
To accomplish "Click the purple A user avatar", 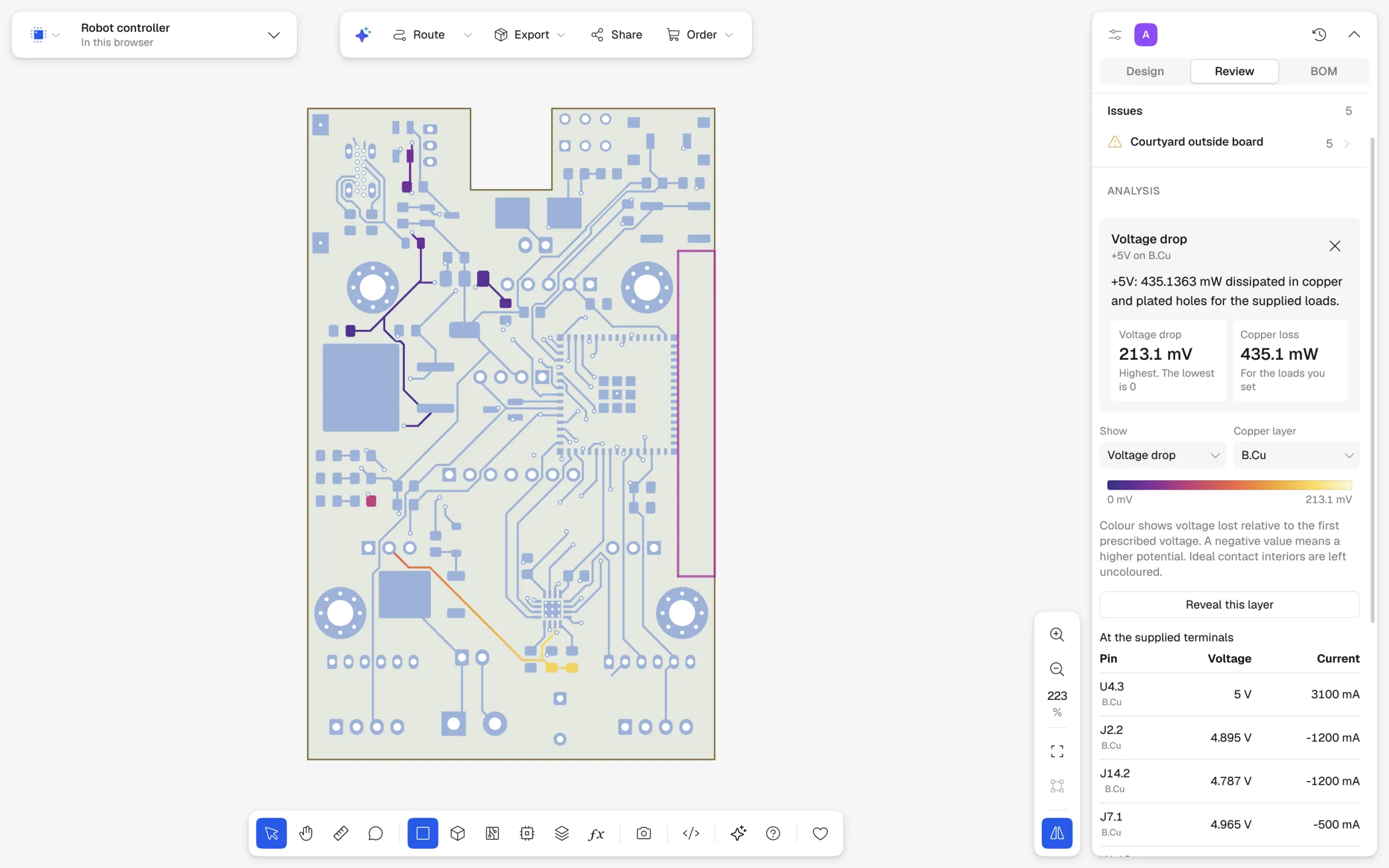I will tap(1145, 34).
